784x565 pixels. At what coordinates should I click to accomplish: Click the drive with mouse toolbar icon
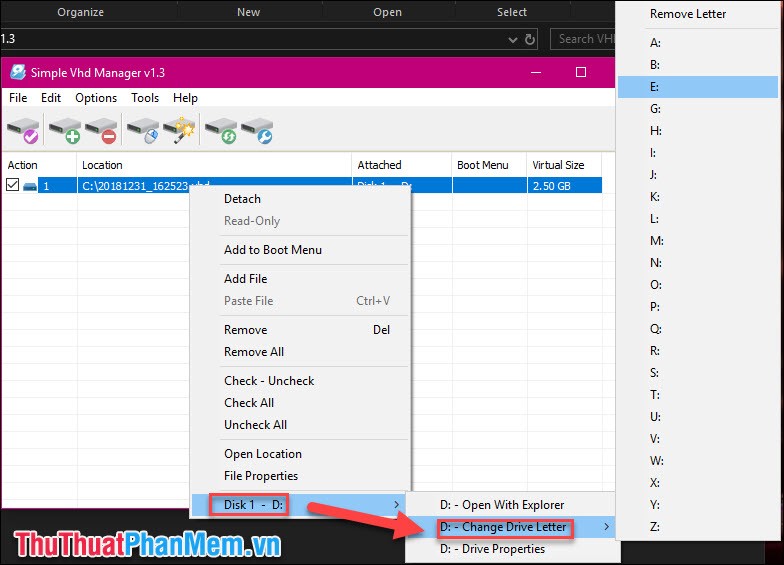coord(143,130)
